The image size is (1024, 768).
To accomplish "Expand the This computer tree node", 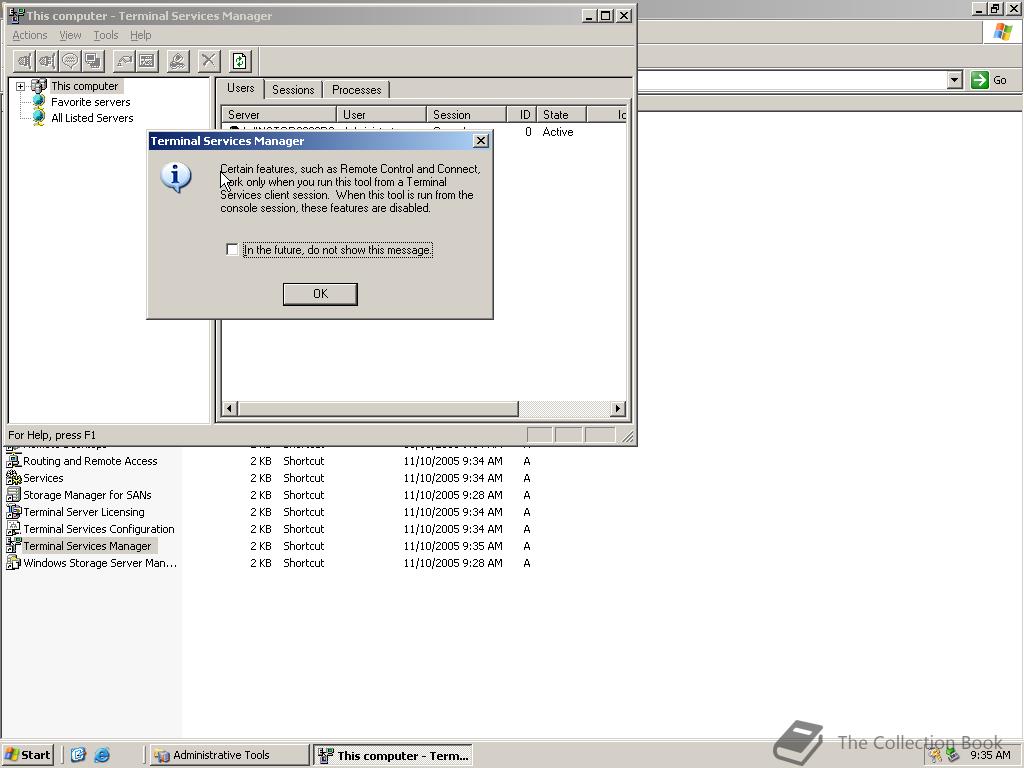I will click(x=20, y=86).
